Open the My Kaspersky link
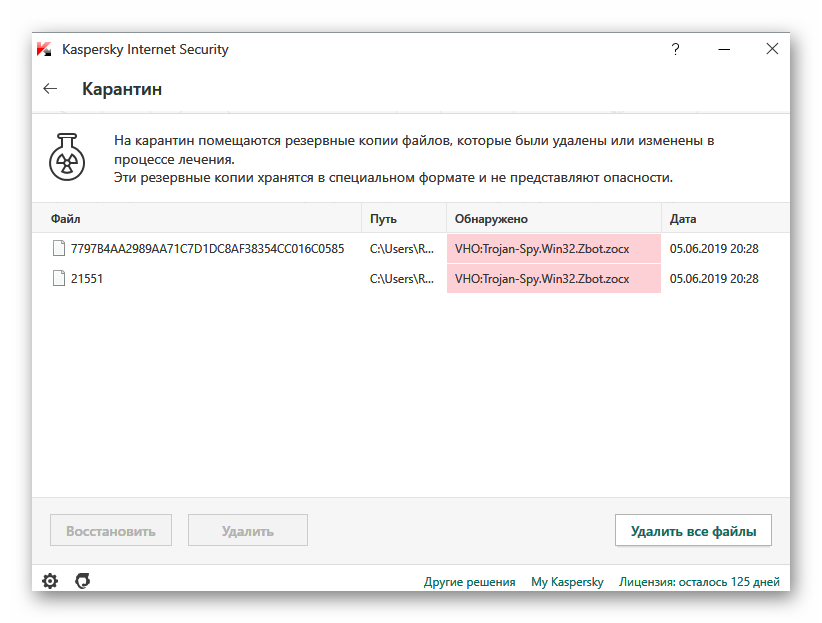This screenshot has height=623, width=822. (x=567, y=581)
